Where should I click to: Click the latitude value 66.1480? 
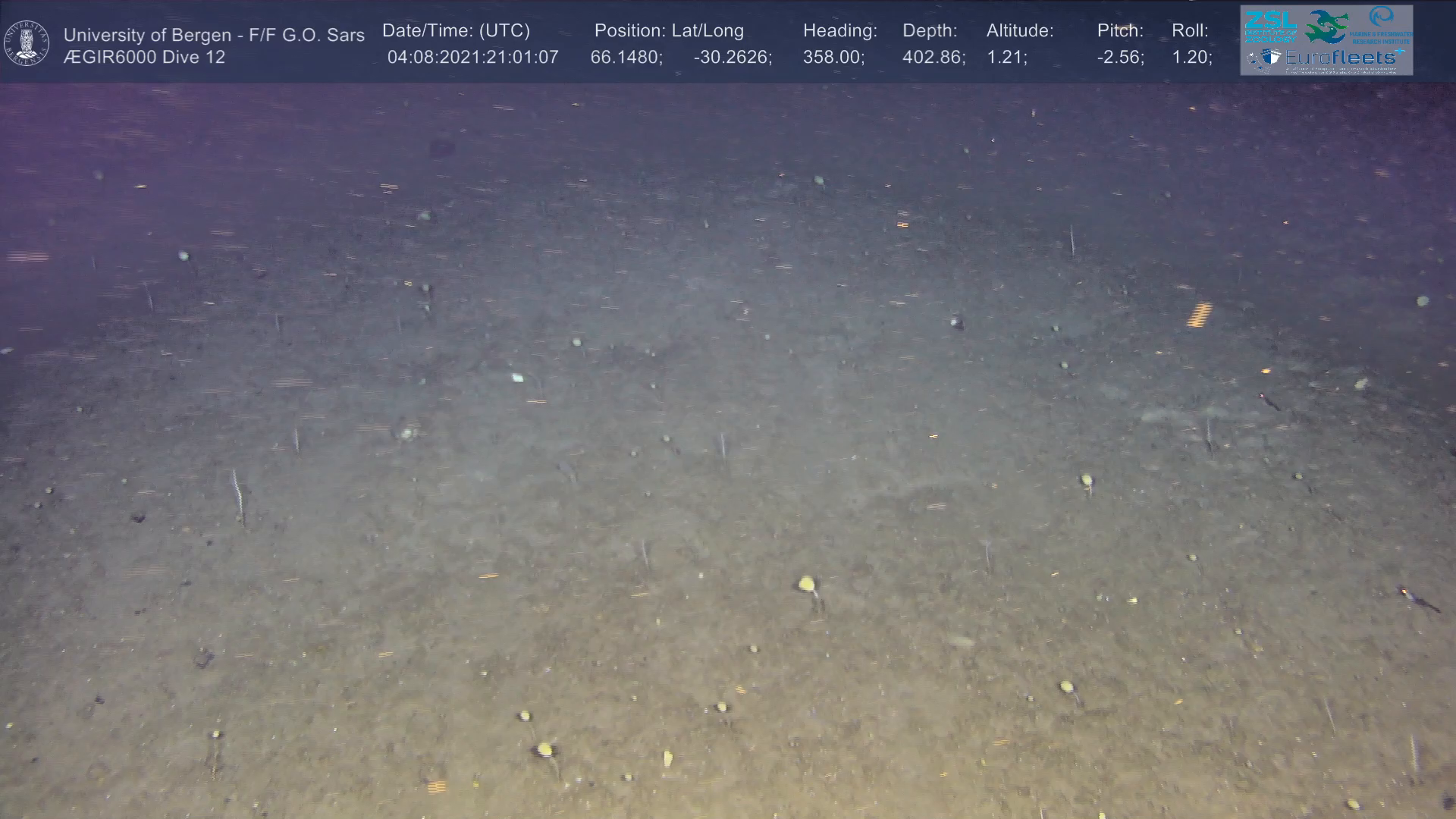[x=626, y=58]
